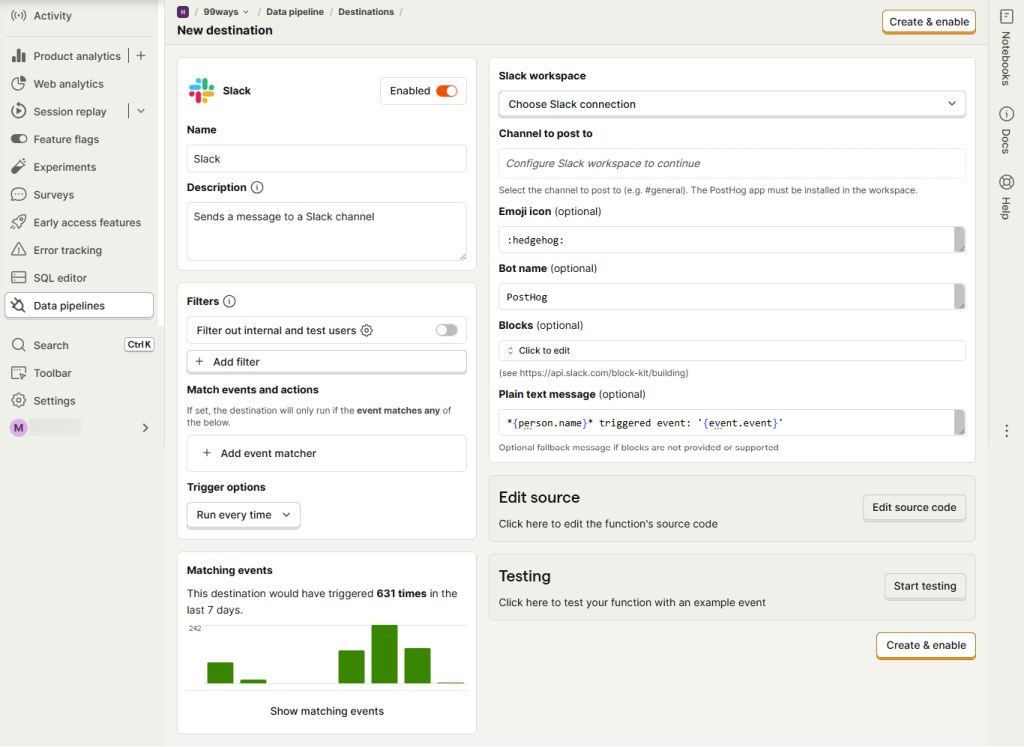Click Start testing button

point(925,586)
